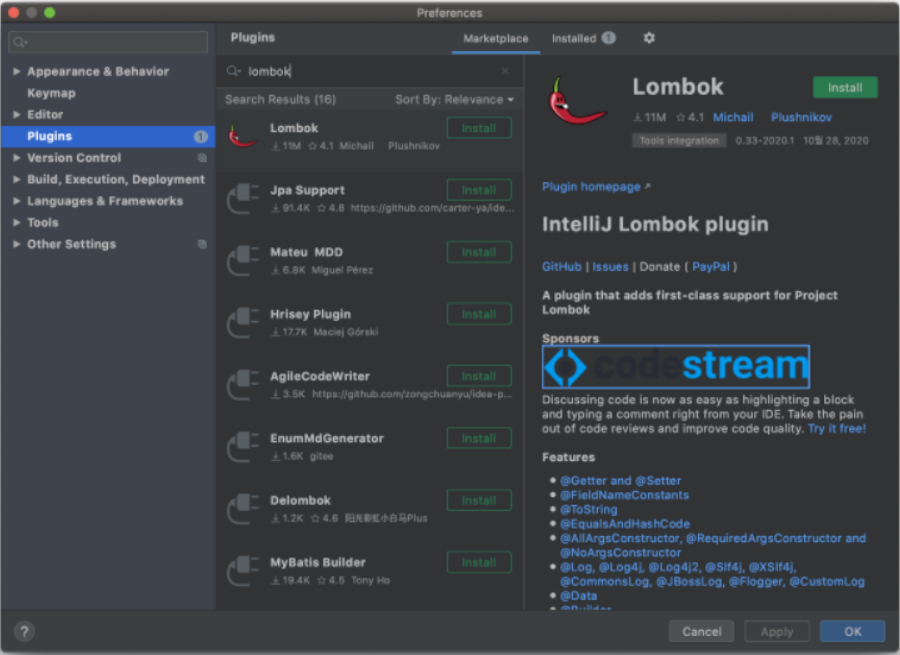Click the Hrisey Plugin icon
Image resolution: width=900 pixels, height=655 pixels.
click(x=243, y=322)
